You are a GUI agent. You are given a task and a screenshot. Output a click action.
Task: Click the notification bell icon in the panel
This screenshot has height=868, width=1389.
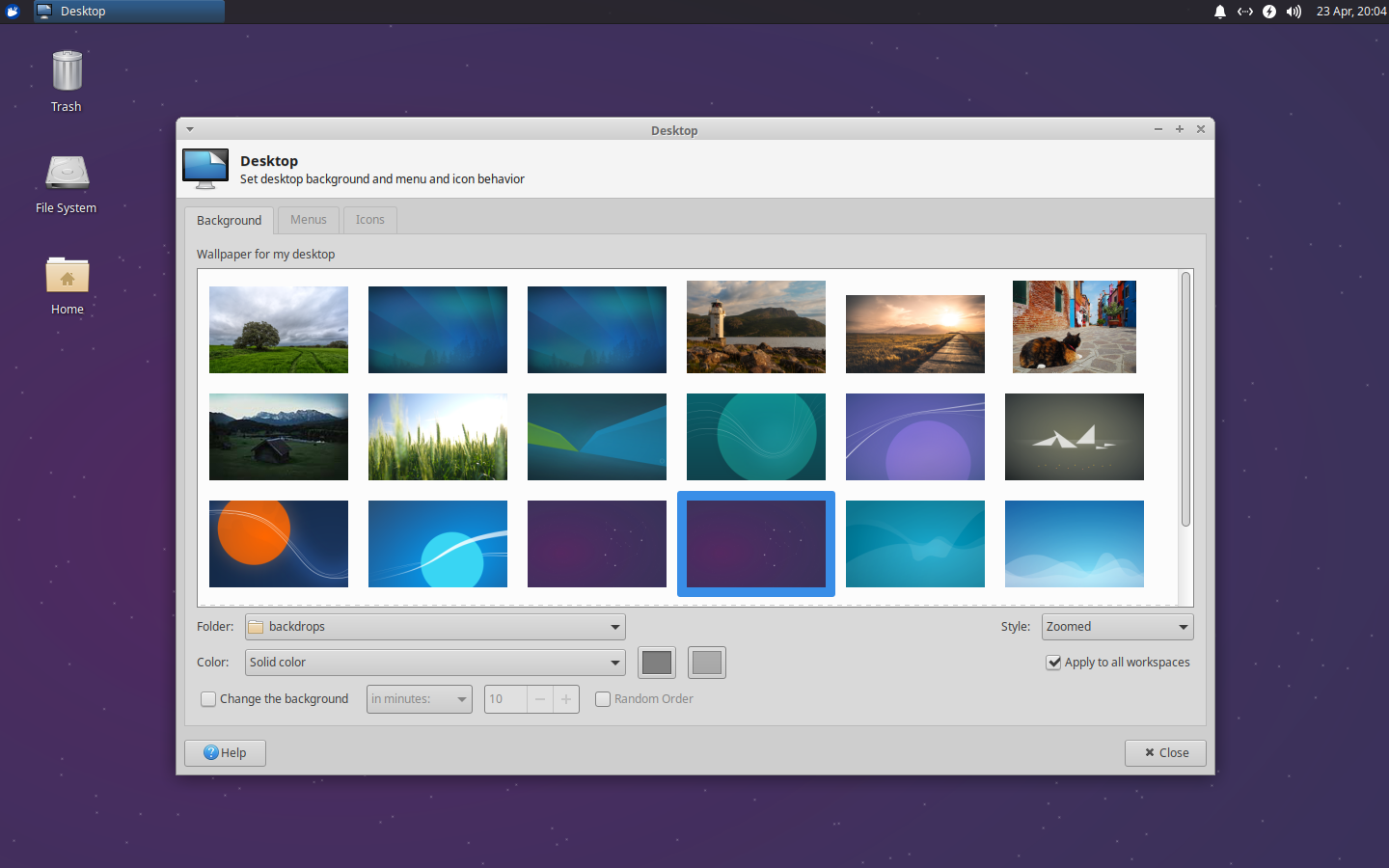(1219, 12)
